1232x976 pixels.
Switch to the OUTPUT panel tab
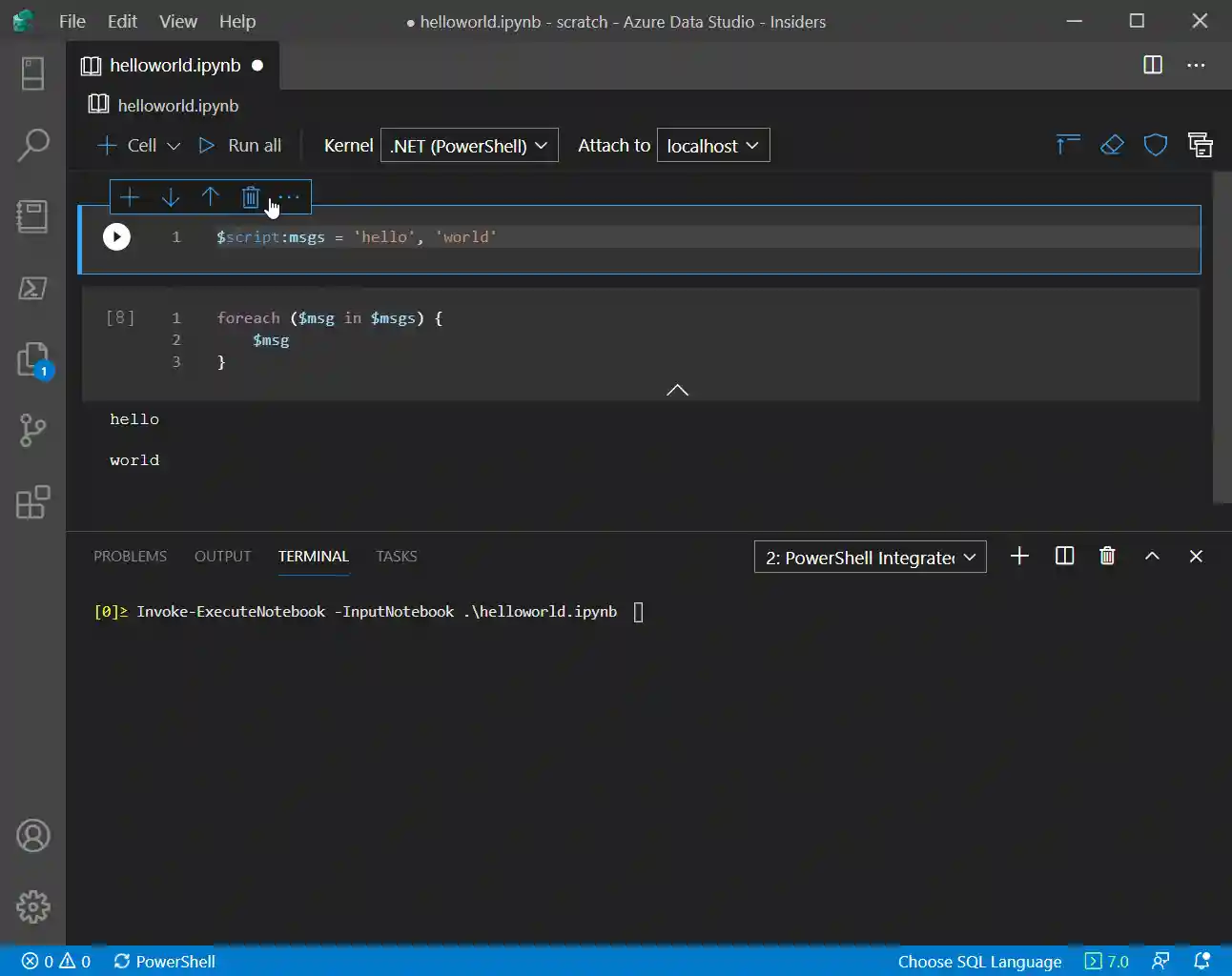[x=222, y=557]
